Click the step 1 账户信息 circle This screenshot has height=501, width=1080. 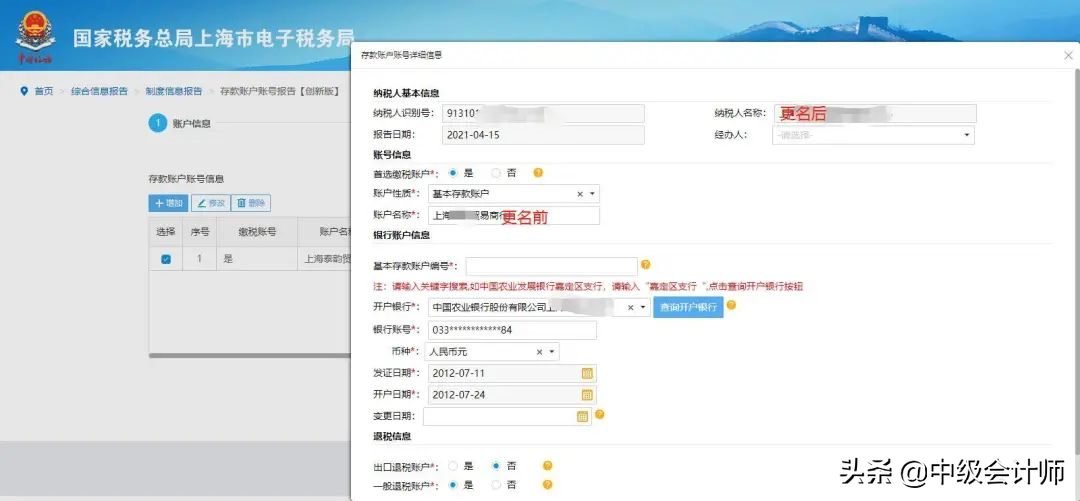point(158,123)
